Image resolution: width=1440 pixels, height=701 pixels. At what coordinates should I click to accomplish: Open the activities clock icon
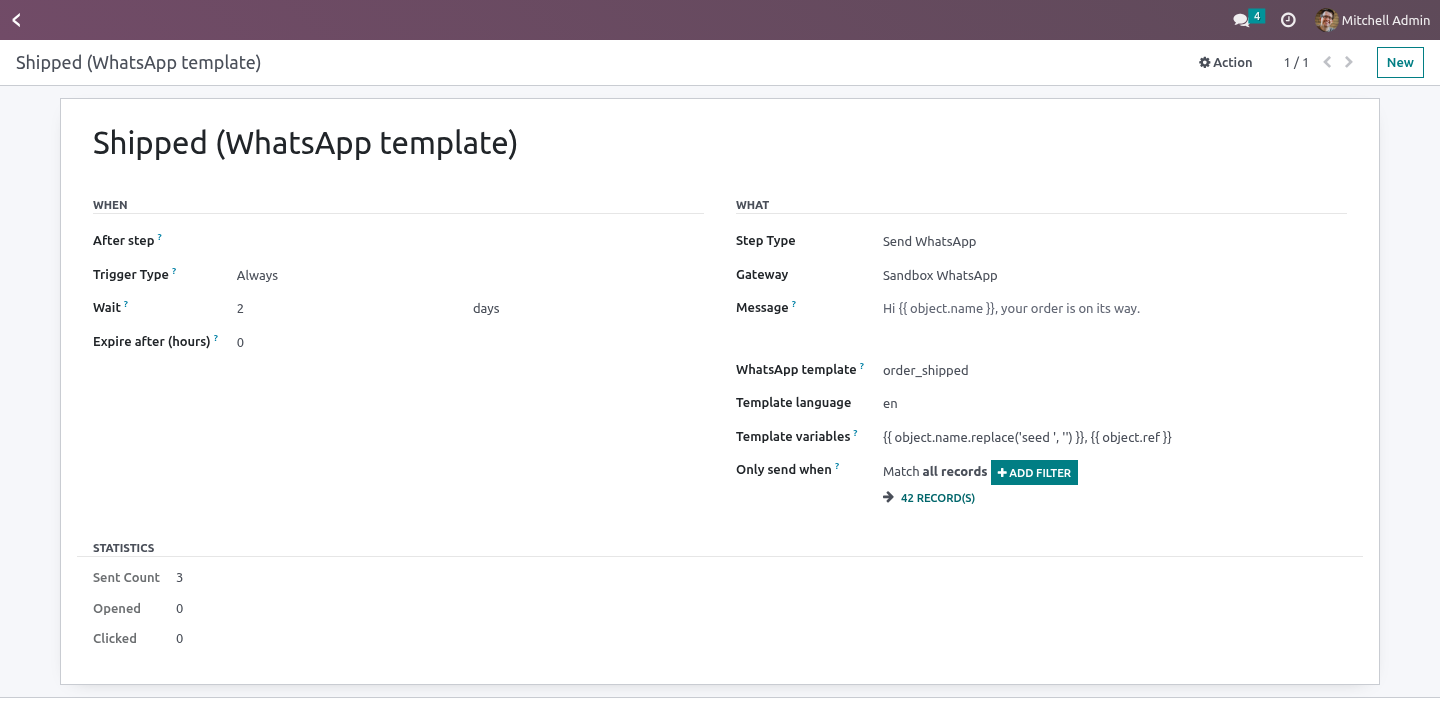pyautogui.click(x=1288, y=20)
